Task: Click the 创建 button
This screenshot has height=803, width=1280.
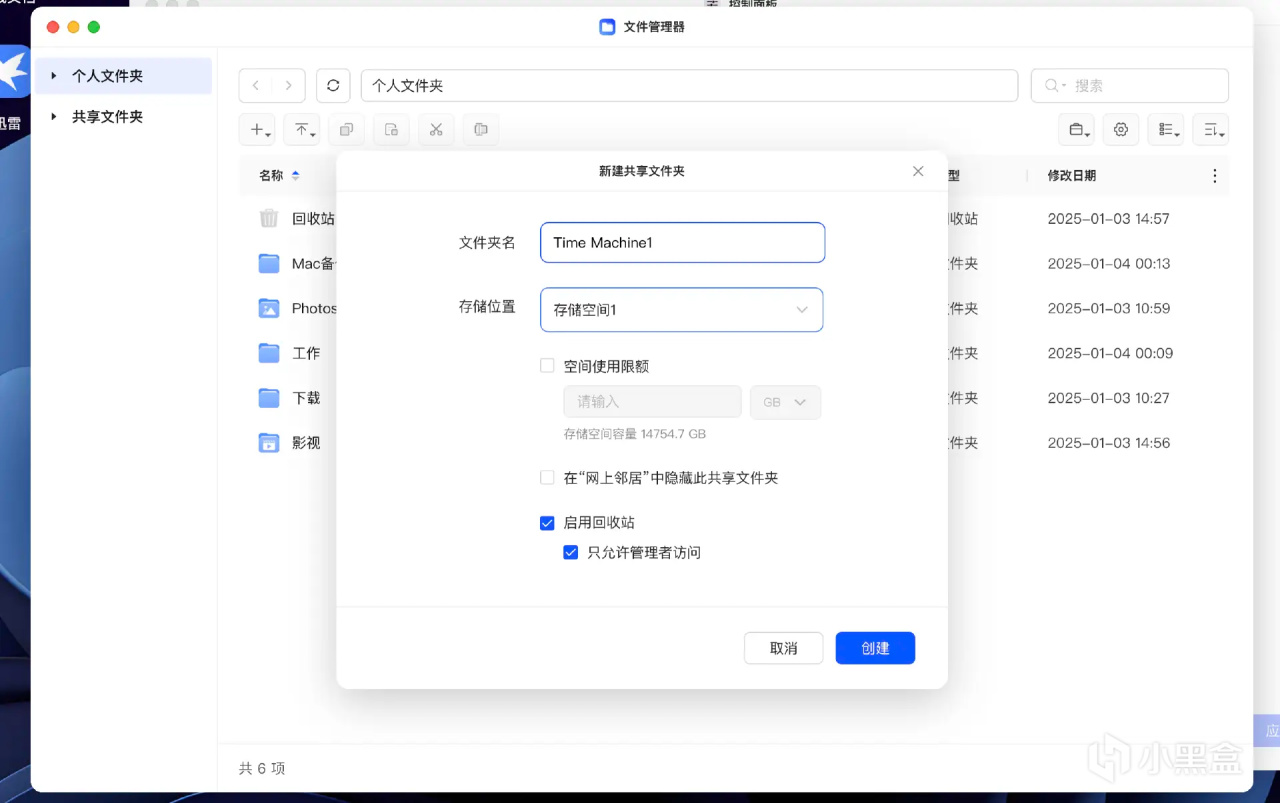Action: click(875, 648)
